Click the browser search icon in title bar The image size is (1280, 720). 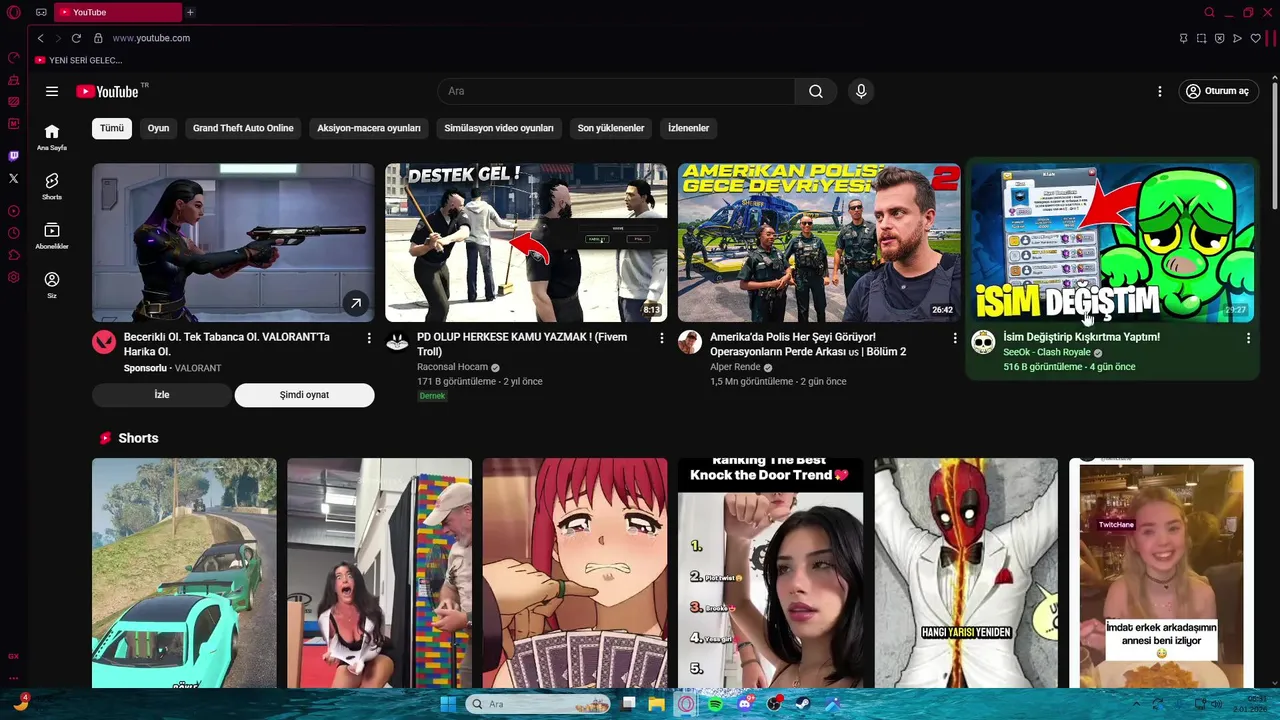[1209, 12]
